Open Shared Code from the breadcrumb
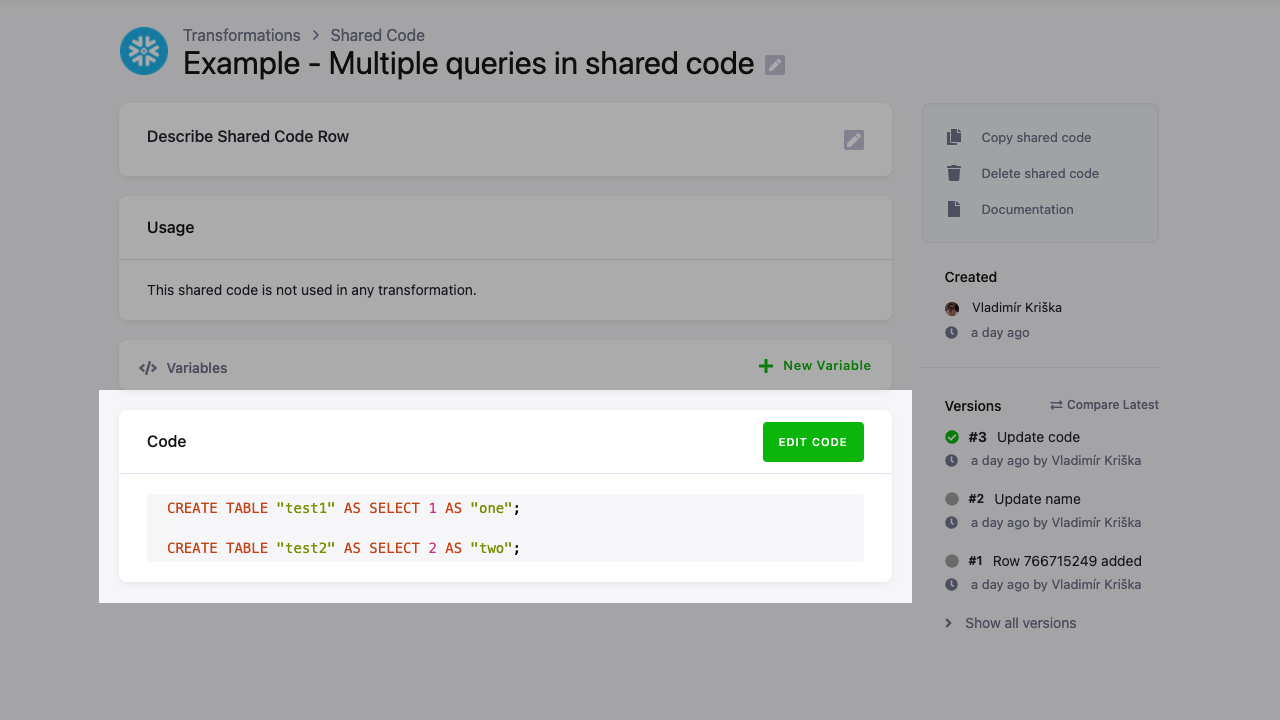Viewport: 1280px width, 720px height. pos(377,35)
